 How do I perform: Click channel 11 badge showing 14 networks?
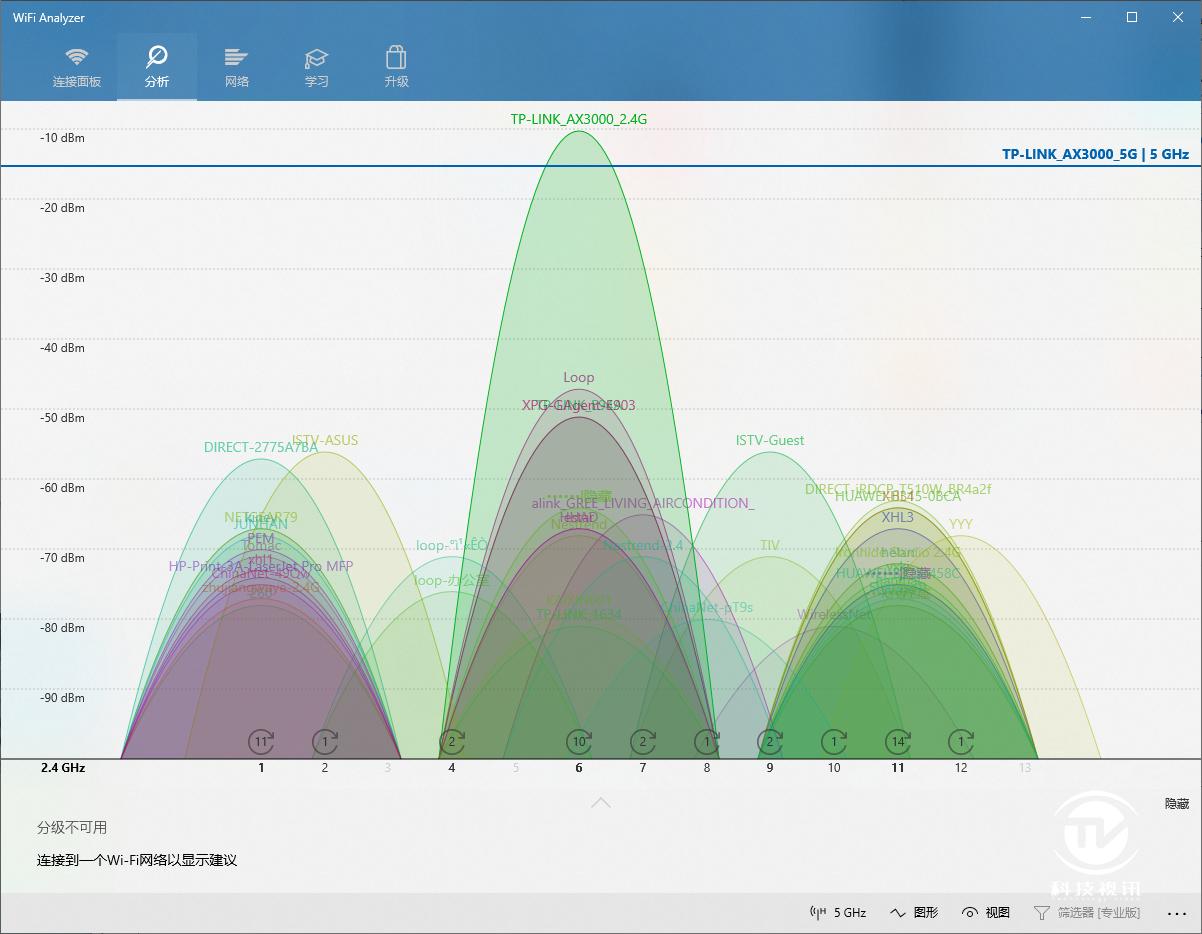point(898,742)
